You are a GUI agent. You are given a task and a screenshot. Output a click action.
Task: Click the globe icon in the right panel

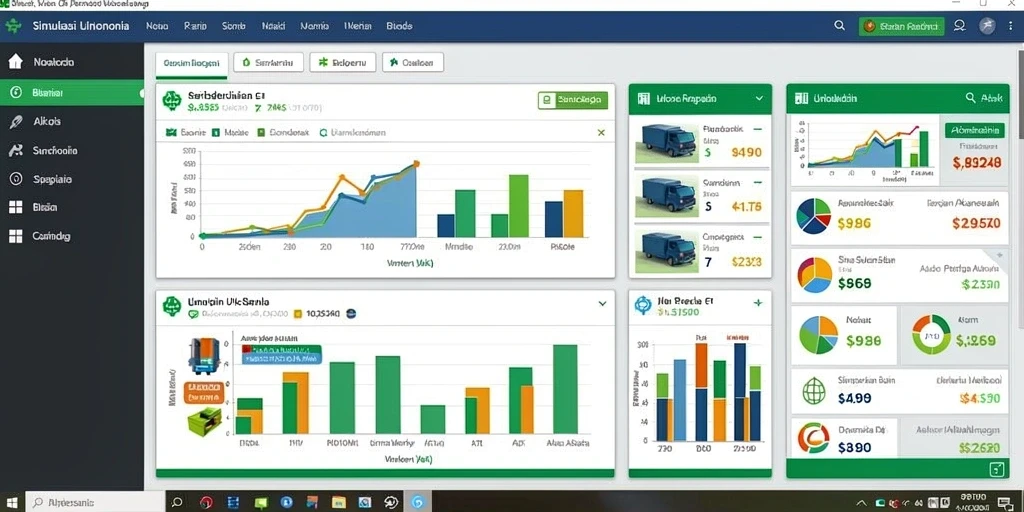[x=814, y=392]
